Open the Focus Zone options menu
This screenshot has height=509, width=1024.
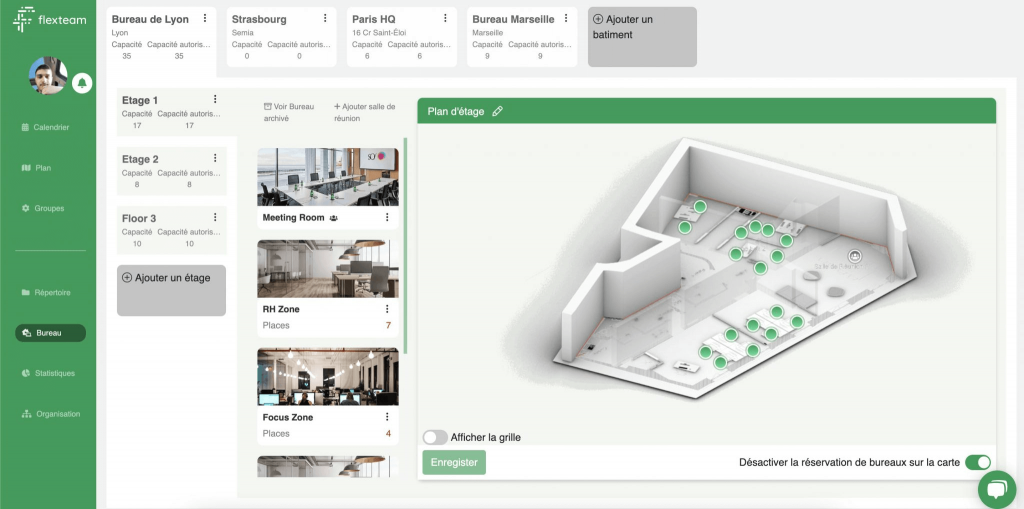387,417
